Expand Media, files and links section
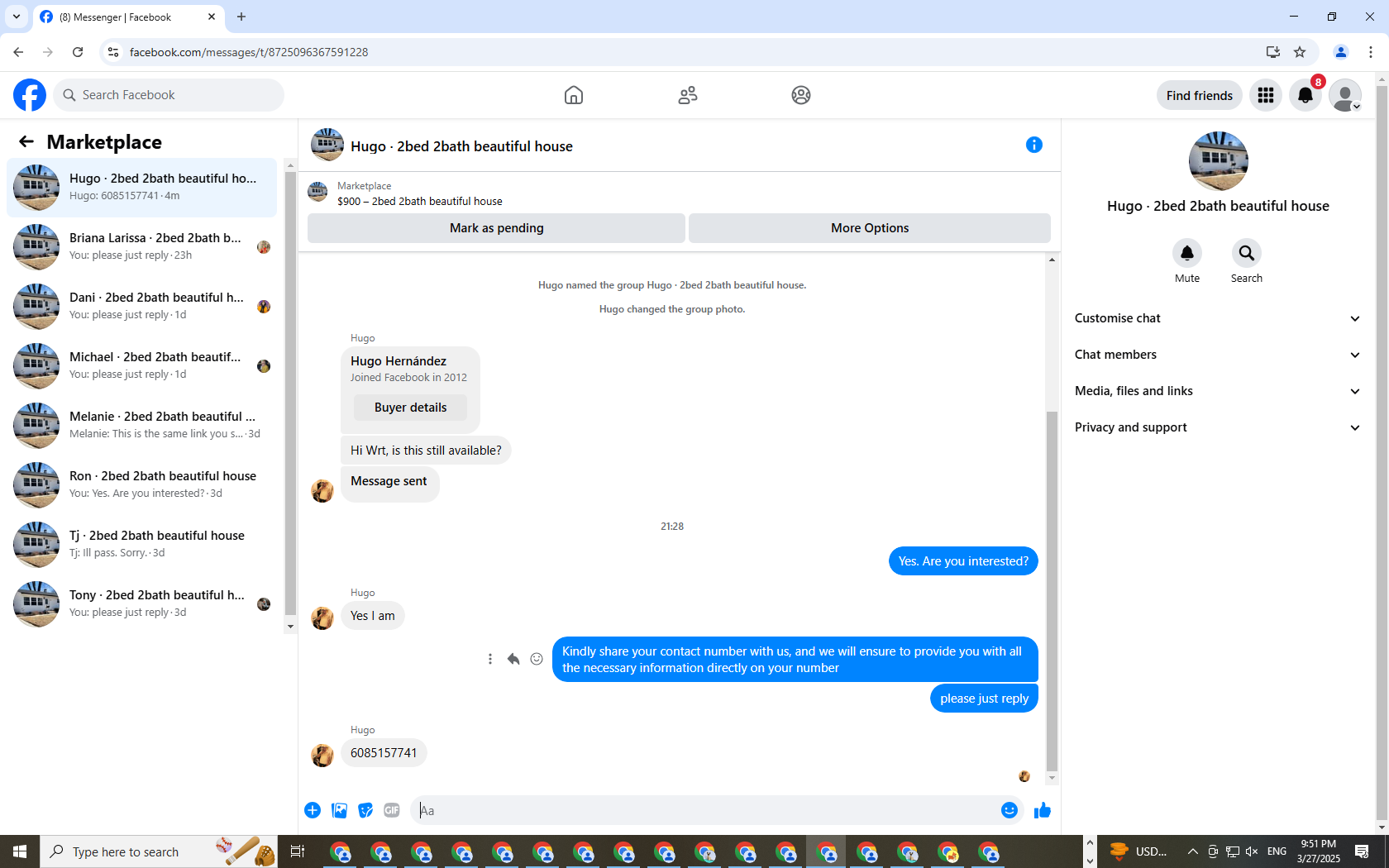This screenshot has width=1389, height=868. click(x=1217, y=391)
